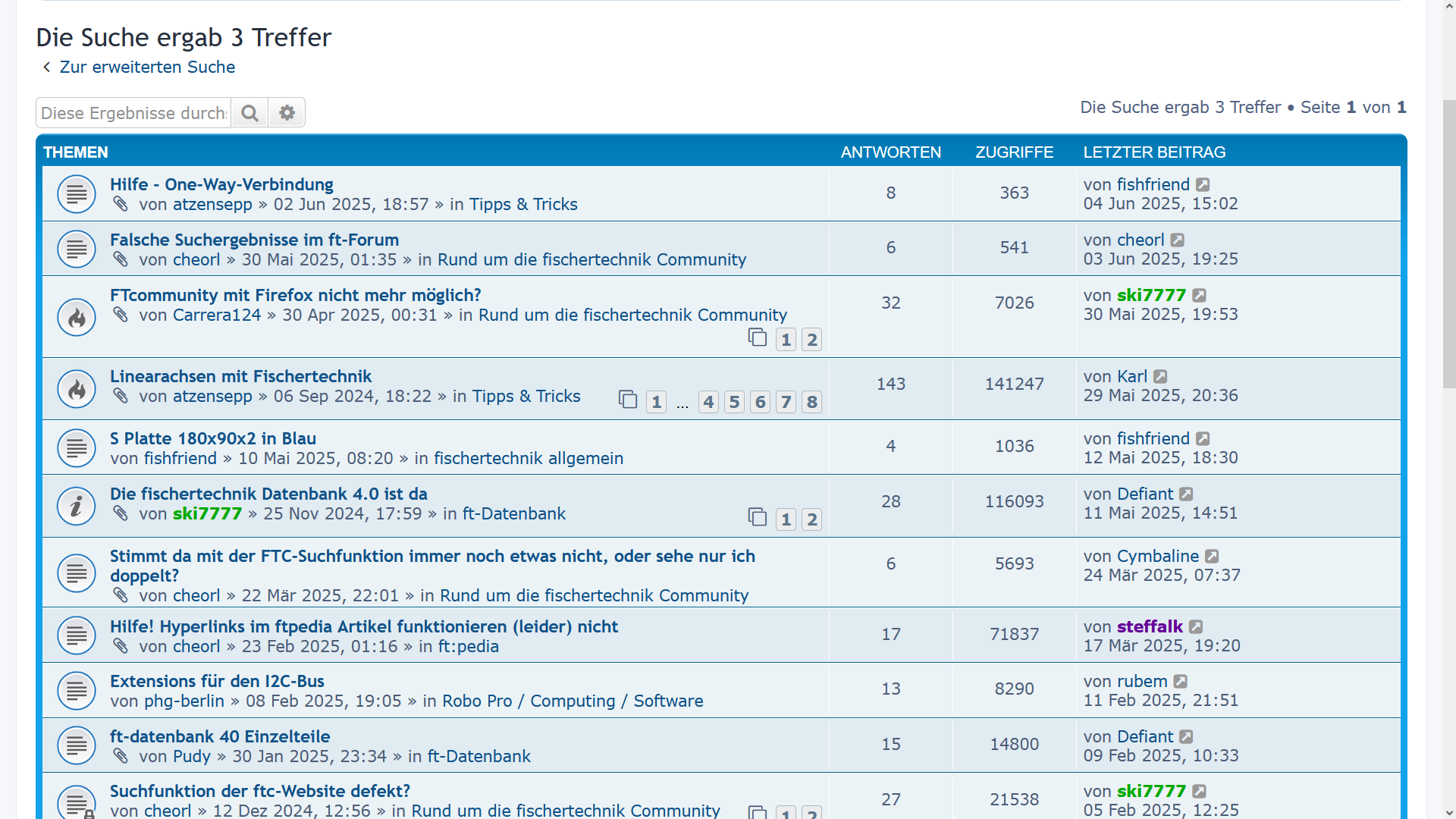Open topic Stimmt da mit der FTC-Suchfunktion
The image size is (1456, 819).
coord(432,566)
